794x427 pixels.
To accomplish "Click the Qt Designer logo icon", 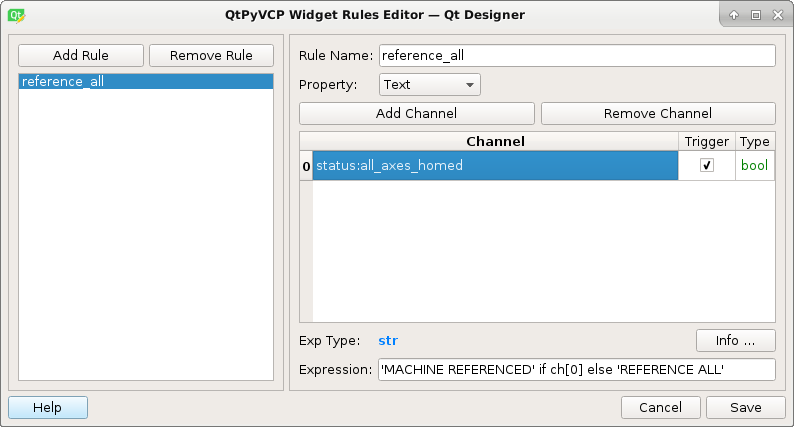I will pos(16,16).
